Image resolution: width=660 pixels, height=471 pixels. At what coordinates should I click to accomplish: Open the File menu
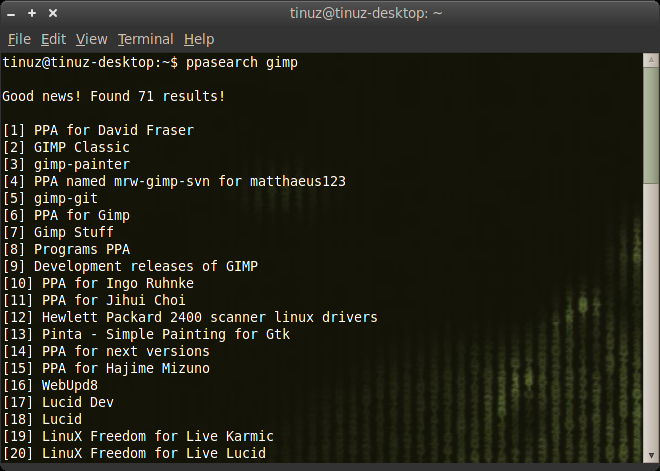coord(19,40)
